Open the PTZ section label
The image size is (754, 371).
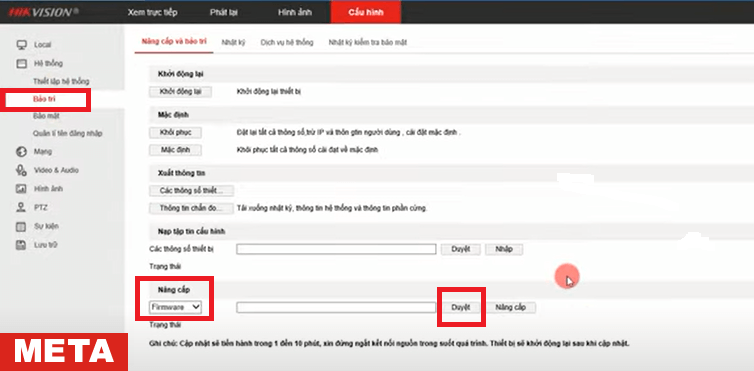(x=40, y=208)
